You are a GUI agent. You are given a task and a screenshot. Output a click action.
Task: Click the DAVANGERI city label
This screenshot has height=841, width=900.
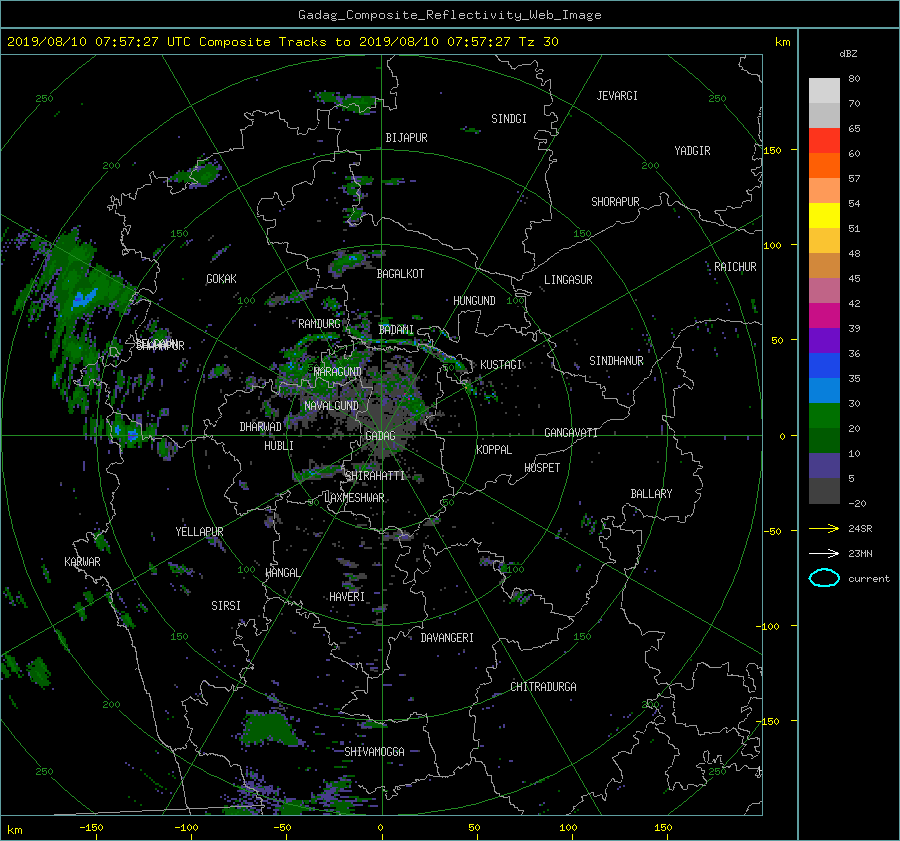447,638
